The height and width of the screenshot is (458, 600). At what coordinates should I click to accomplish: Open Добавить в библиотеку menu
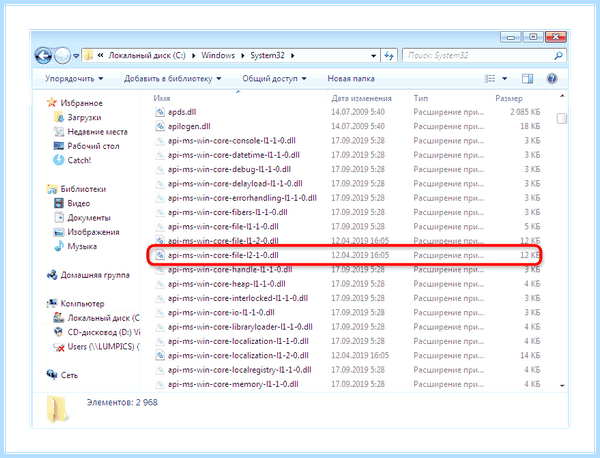coord(173,78)
